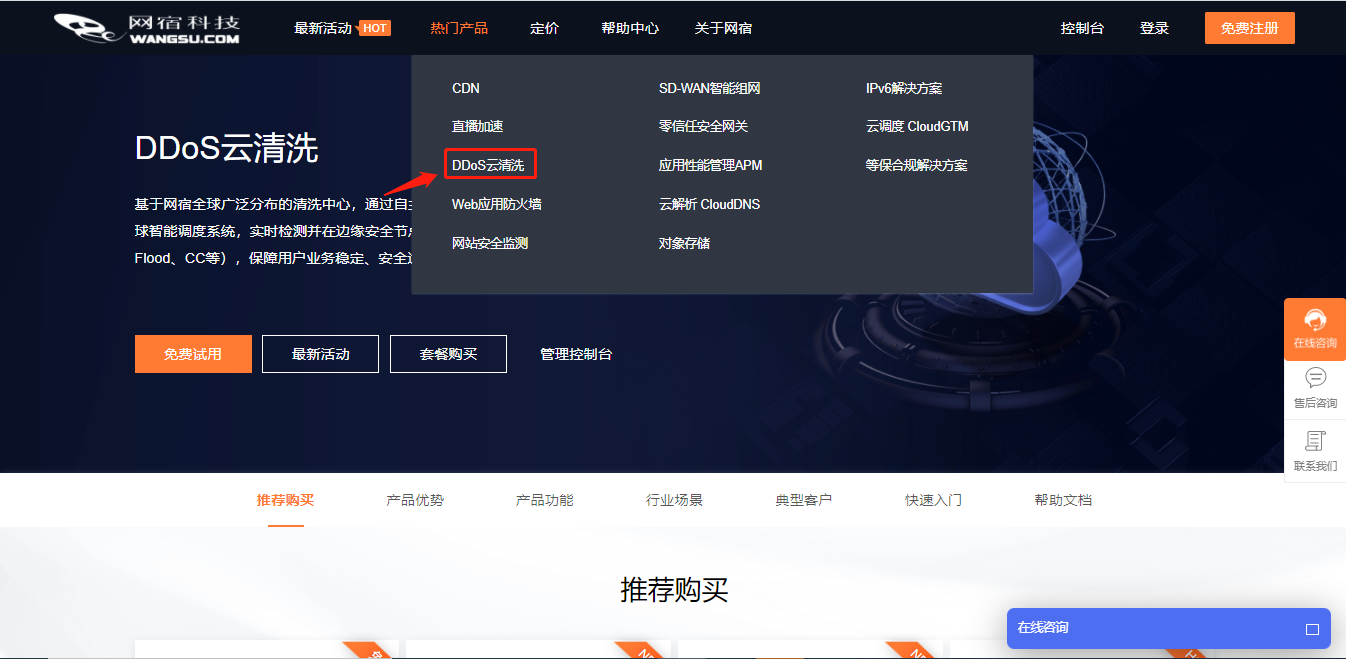Click 联系我们 in the side panel
The height and width of the screenshot is (659, 1346).
pos(1315,452)
